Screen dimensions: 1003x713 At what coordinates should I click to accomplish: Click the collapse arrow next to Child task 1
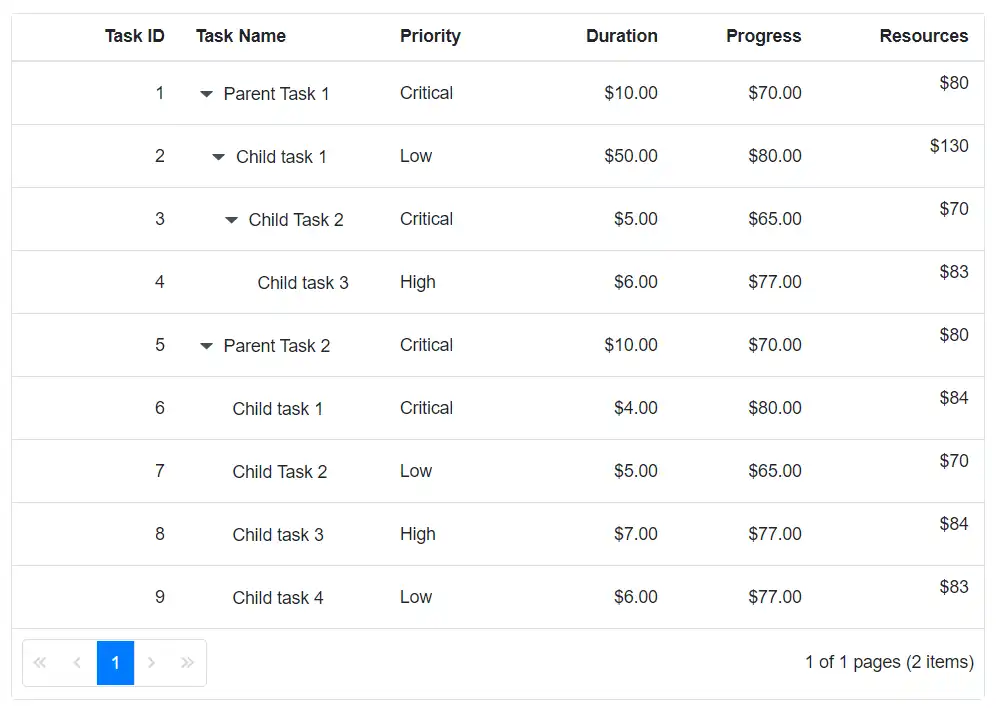219,156
